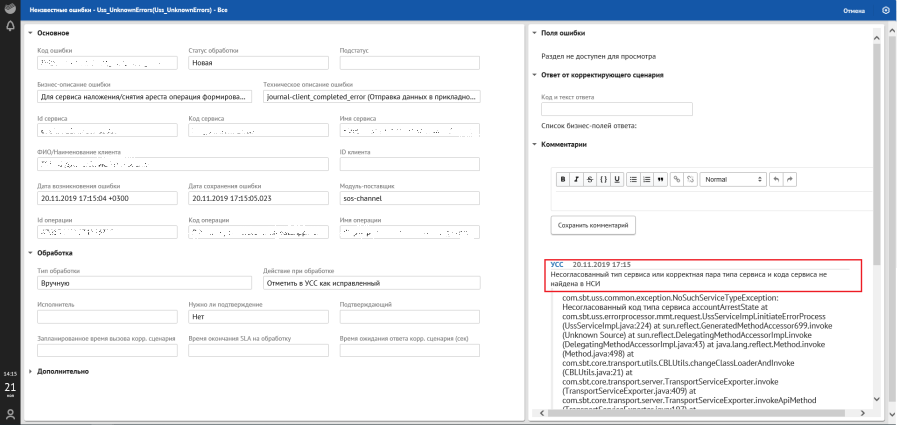
Task: Expand the Дополнительно section
Action: click(30, 371)
